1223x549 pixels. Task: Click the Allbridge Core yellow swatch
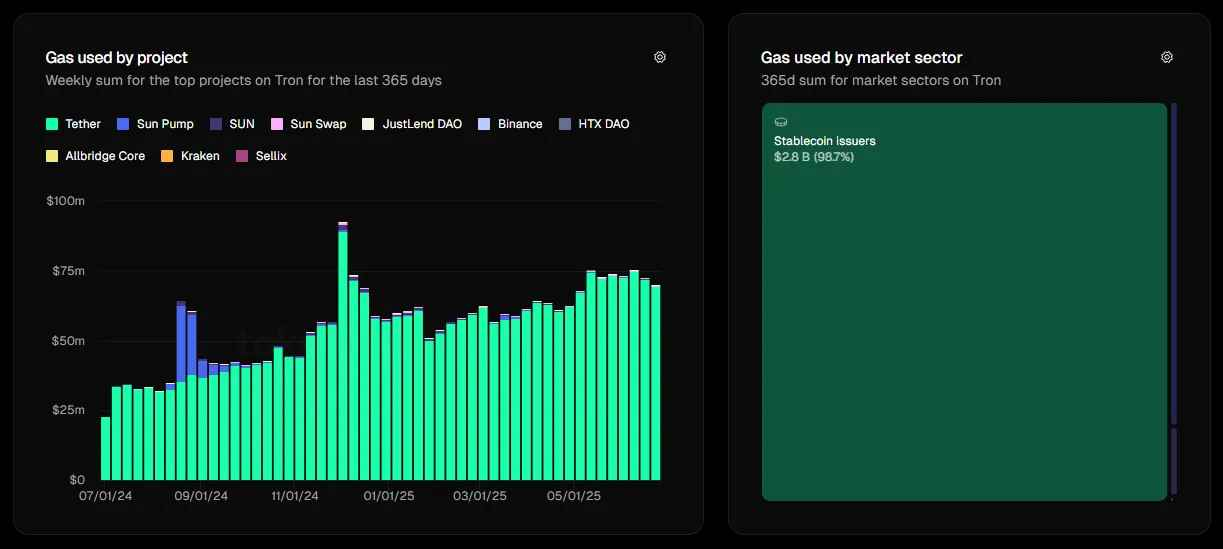pyautogui.click(x=52, y=156)
